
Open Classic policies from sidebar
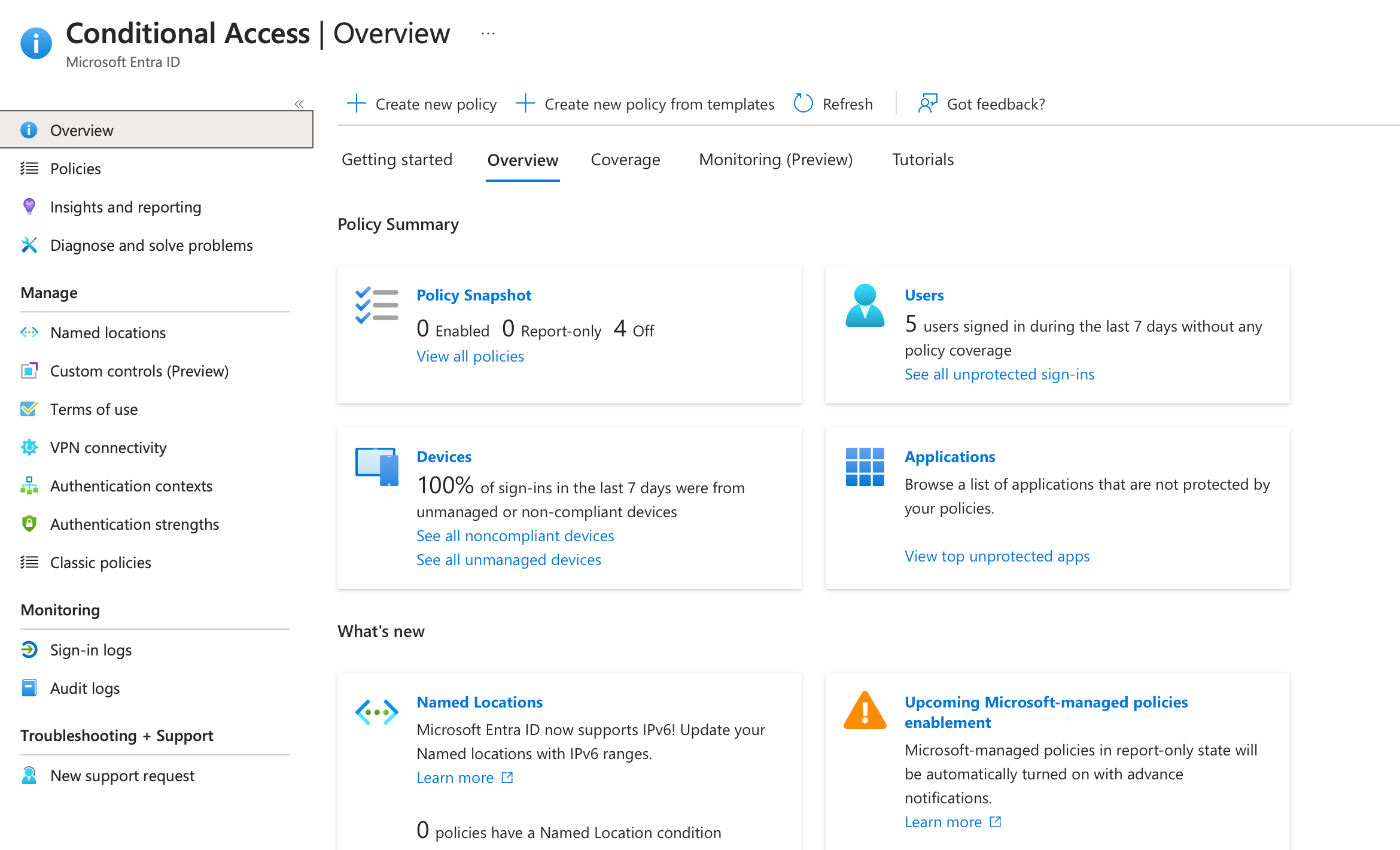pyautogui.click(x=101, y=563)
